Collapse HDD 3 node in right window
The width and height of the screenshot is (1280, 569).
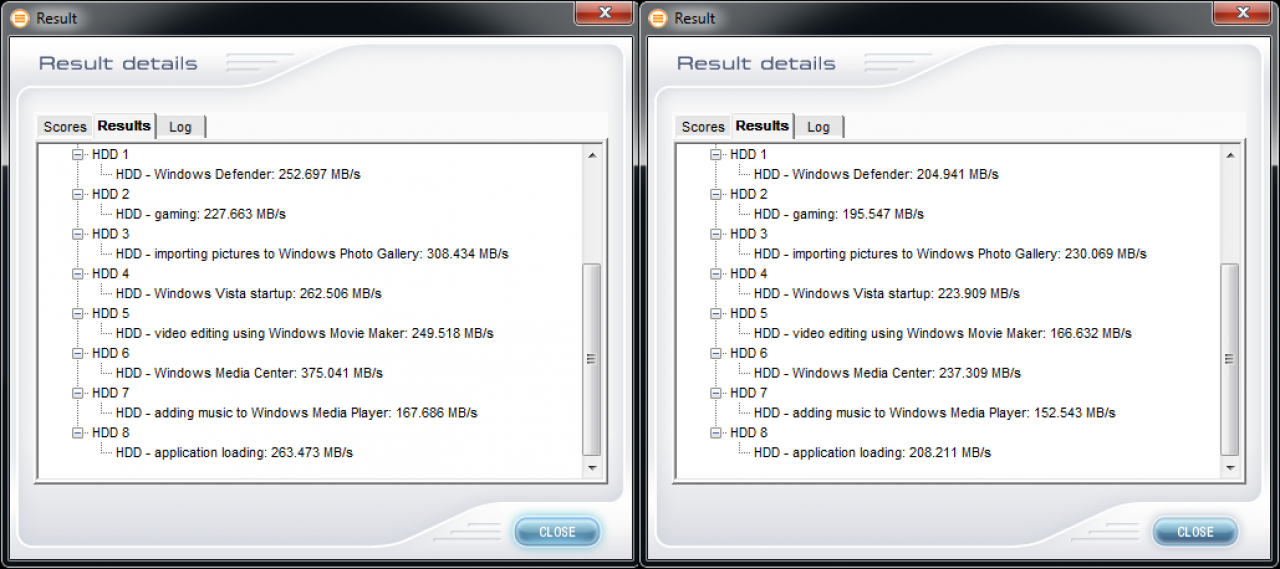pos(716,234)
